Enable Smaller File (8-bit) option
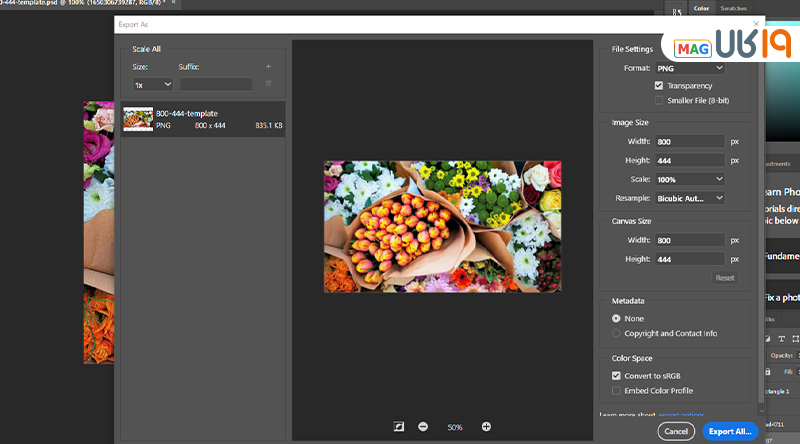The image size is (800, 444). tap(659, 101)
